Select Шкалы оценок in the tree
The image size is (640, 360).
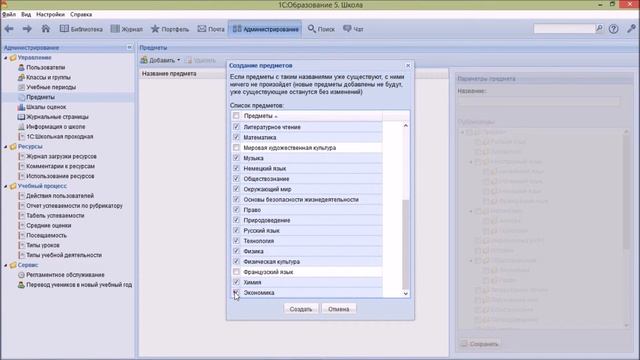(x=46, y=107)
